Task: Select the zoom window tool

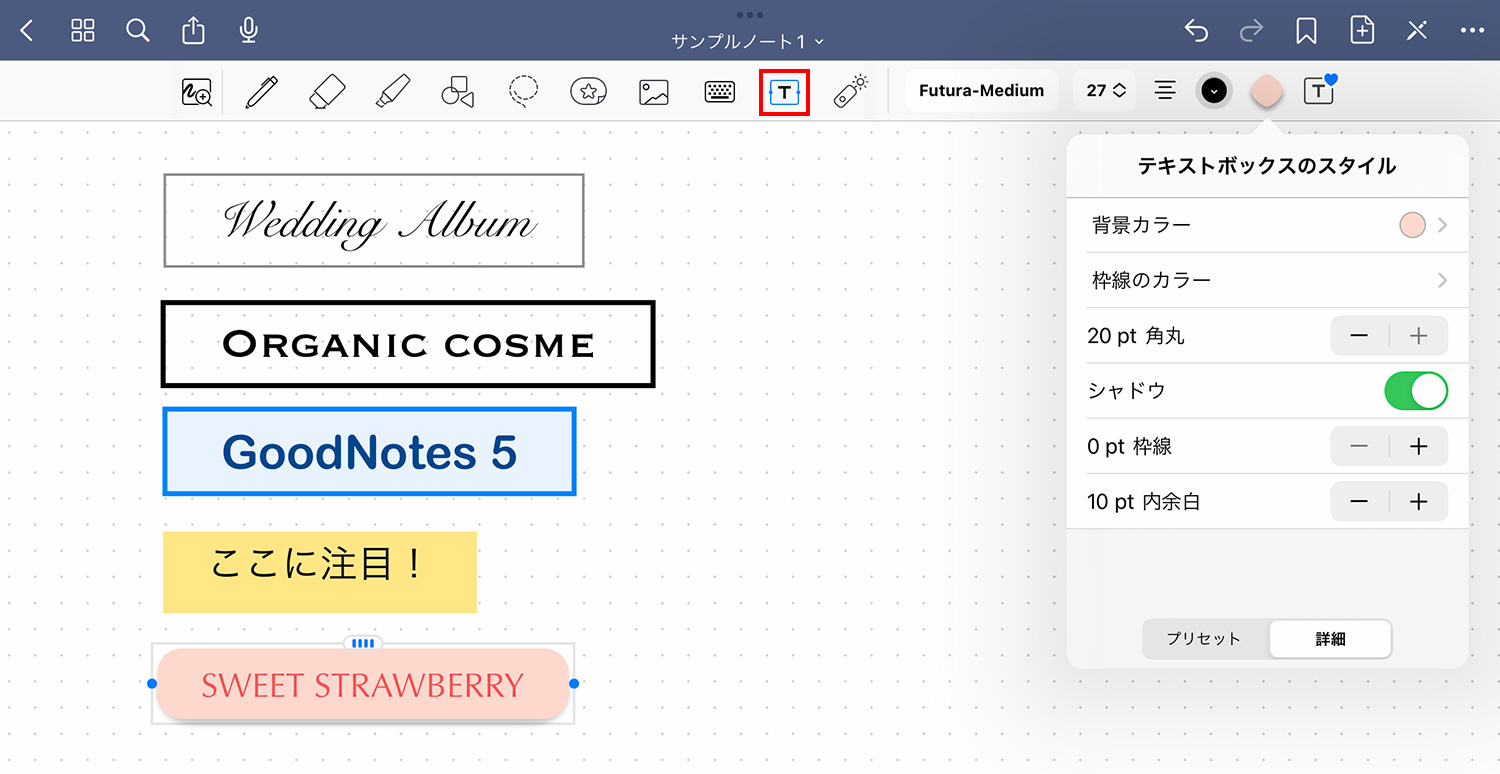Action: pyautogui.click(x=196, y=92)
